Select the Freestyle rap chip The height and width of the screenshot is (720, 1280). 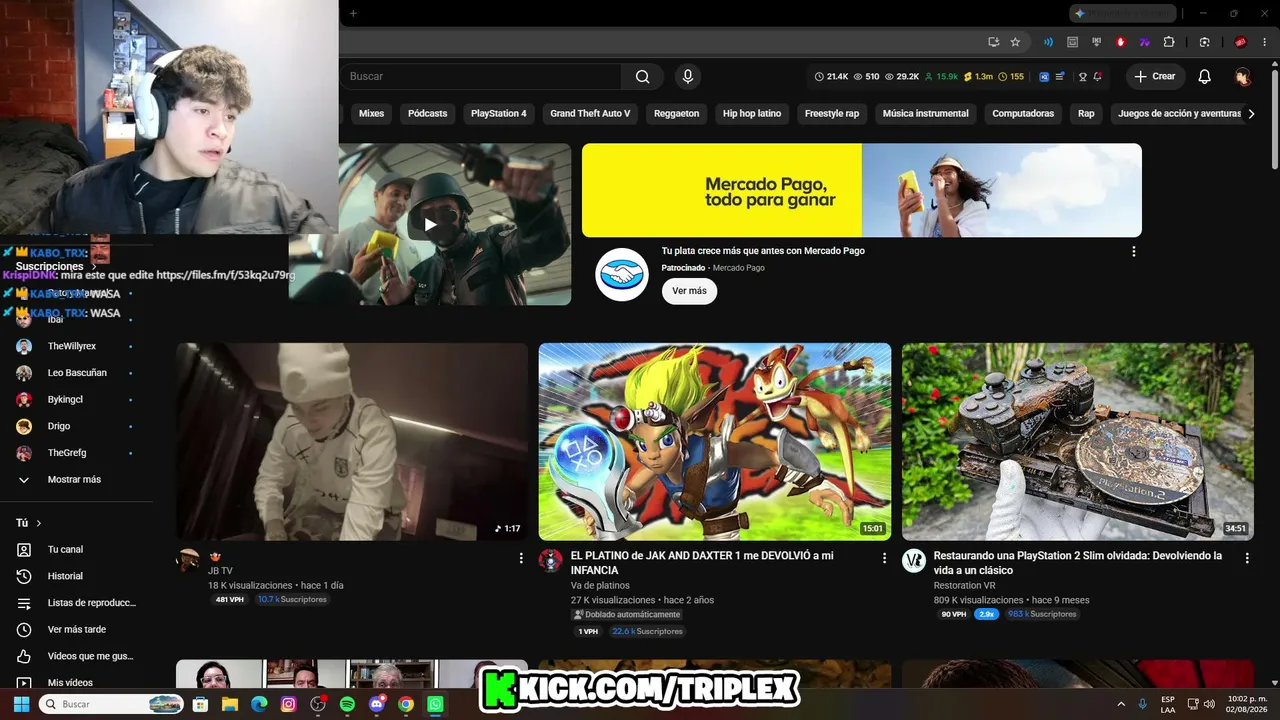coord(832,114)
